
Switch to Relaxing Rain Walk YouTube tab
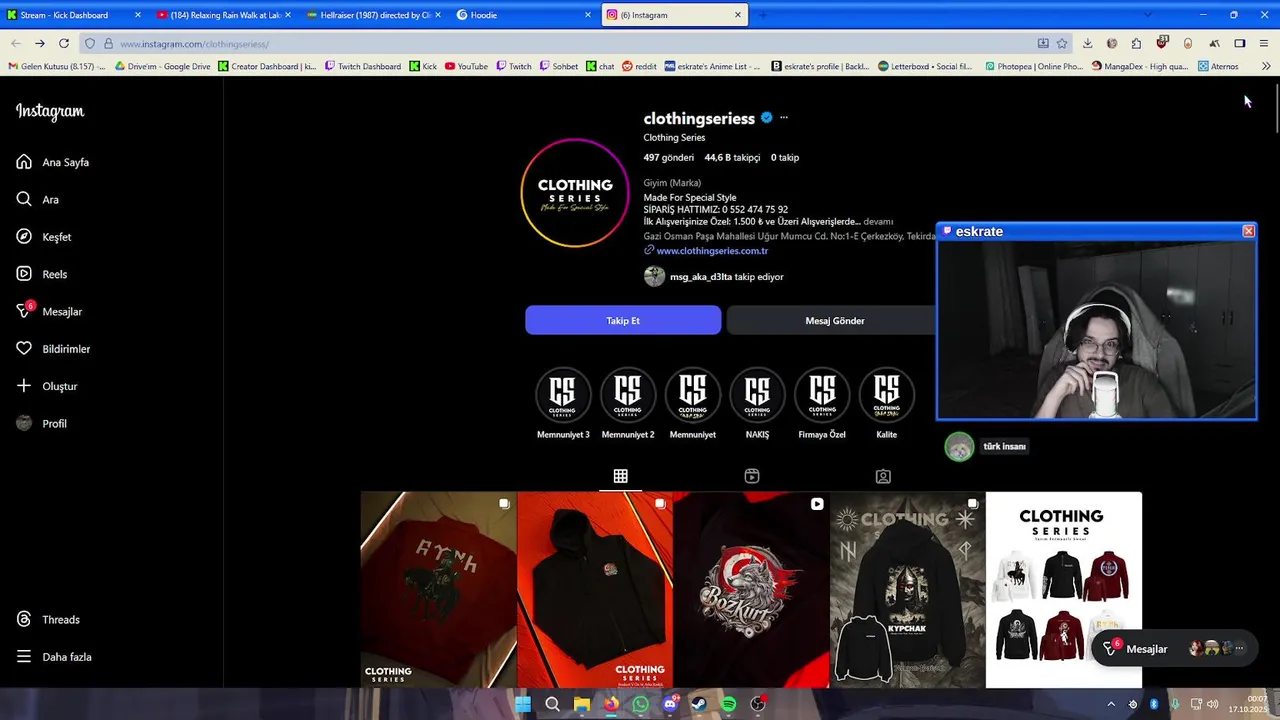(x=225, y=15)
